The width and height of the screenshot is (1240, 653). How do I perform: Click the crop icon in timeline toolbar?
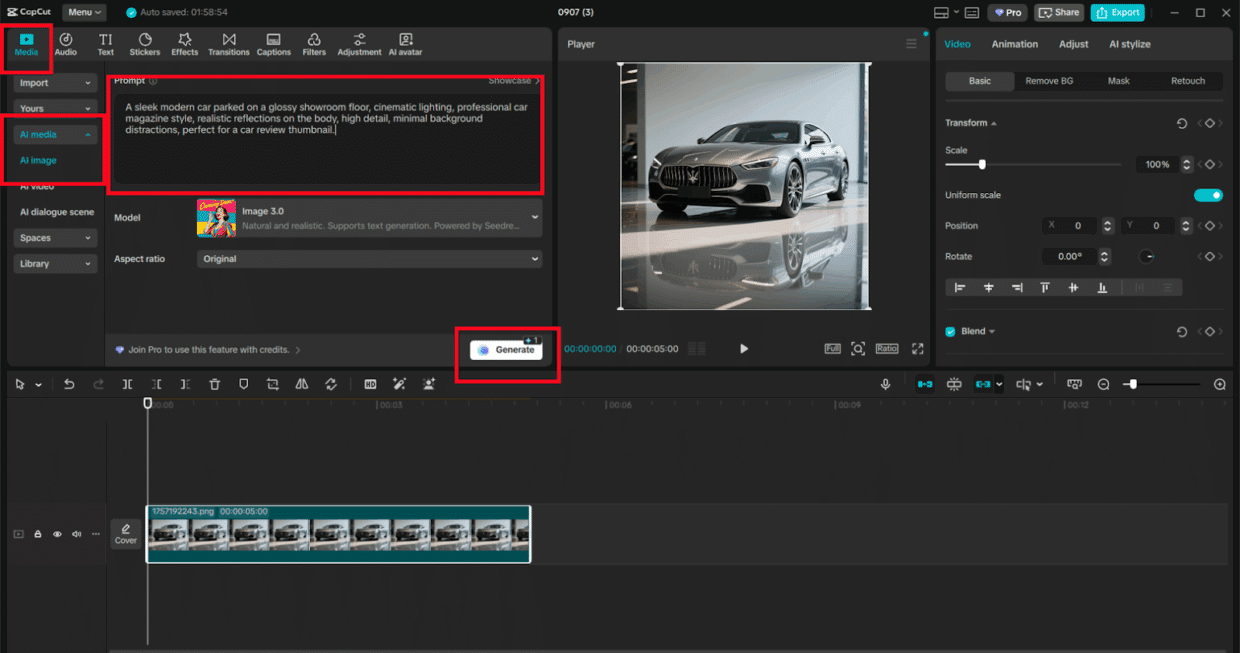pos(272,384)
